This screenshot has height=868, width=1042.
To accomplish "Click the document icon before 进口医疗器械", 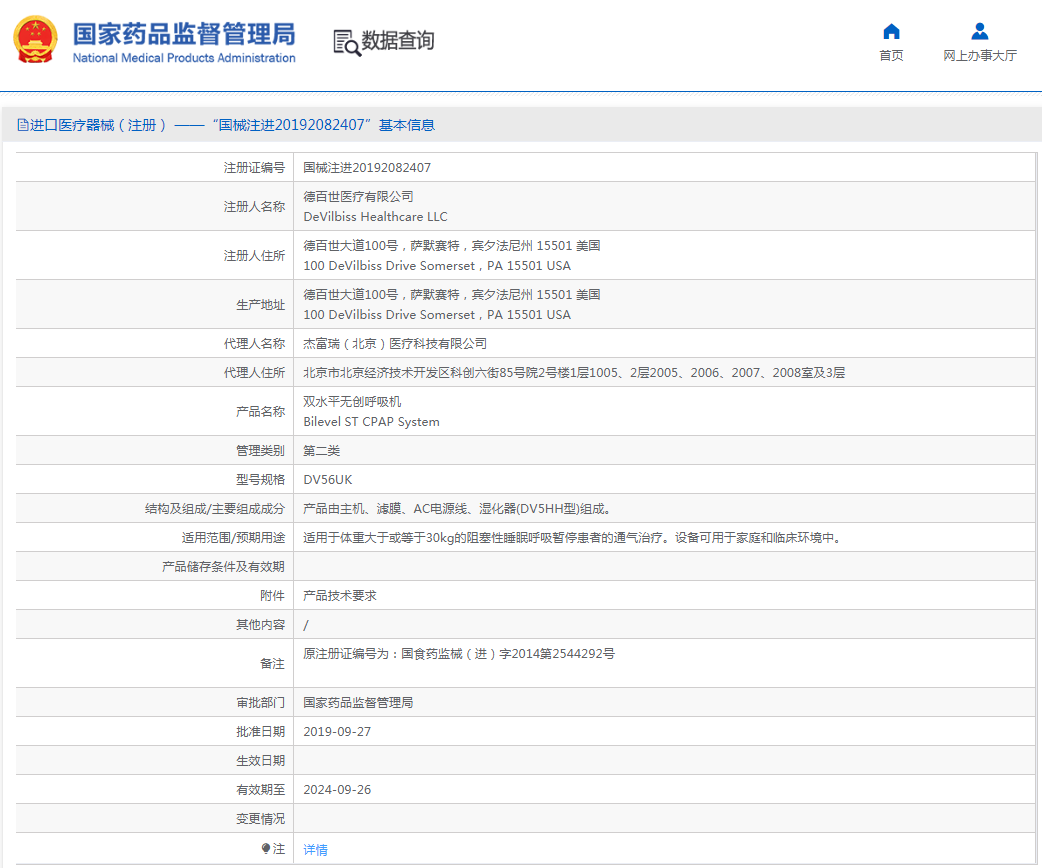I will point(22,125).
